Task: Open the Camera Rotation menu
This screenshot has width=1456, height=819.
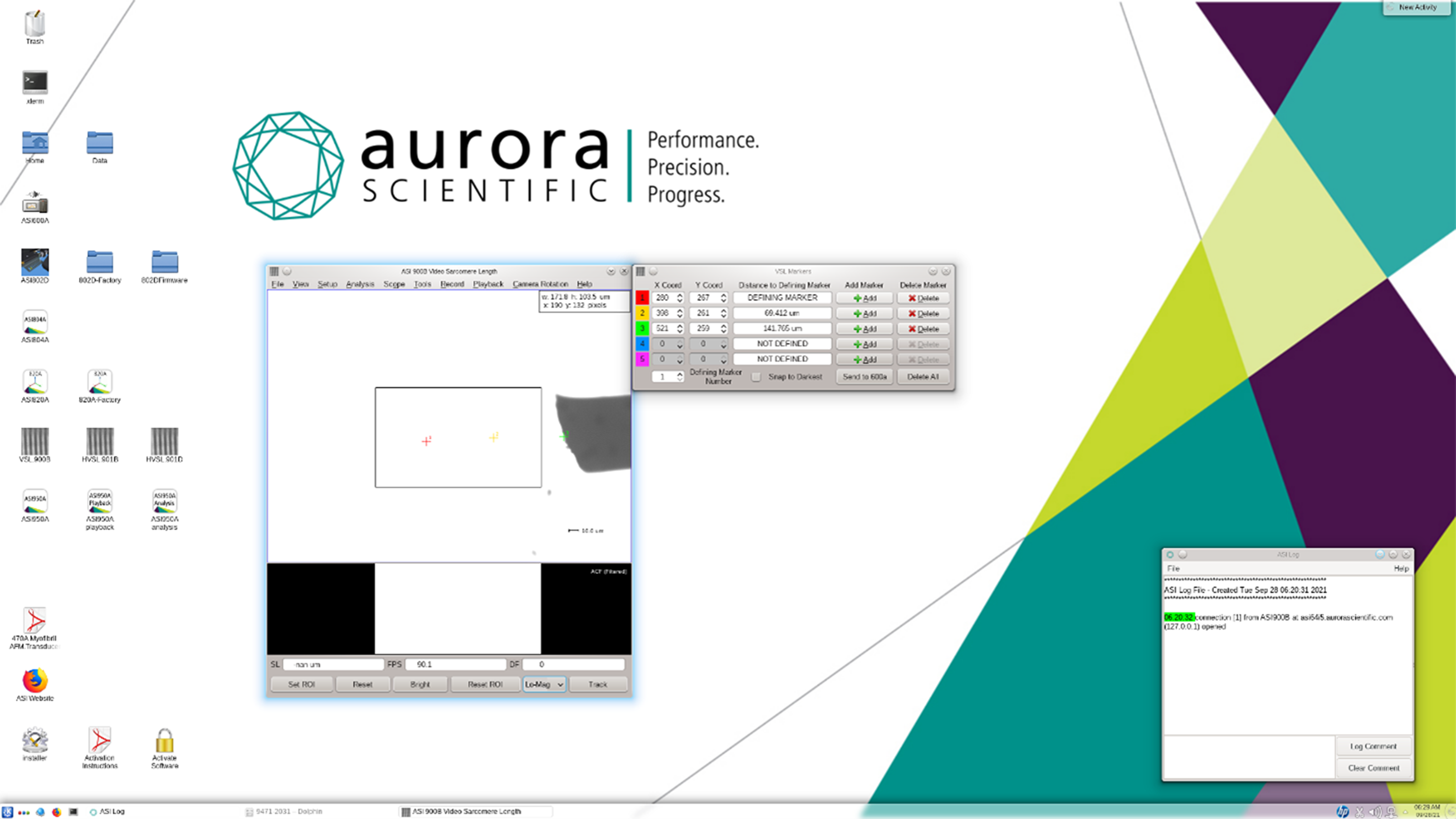Action: (x=540, y=284)
